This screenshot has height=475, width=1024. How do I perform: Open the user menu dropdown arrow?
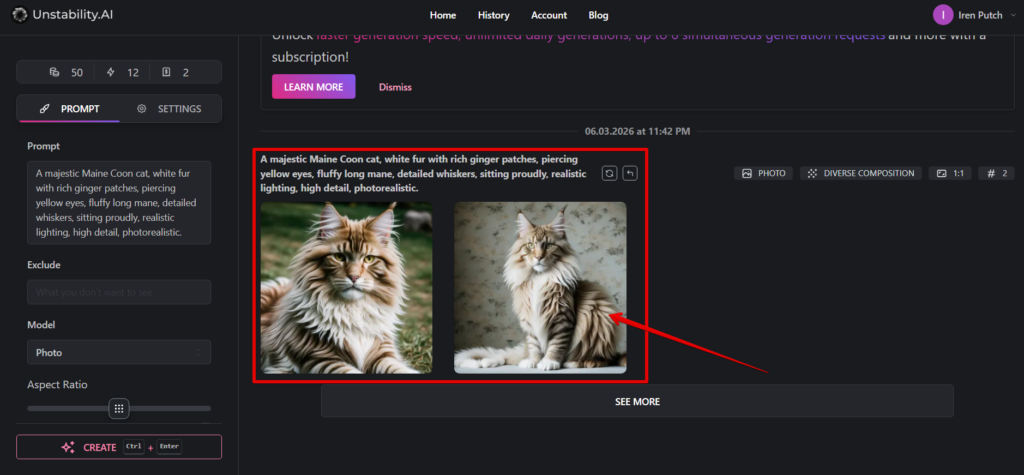tap(1013, 15)
